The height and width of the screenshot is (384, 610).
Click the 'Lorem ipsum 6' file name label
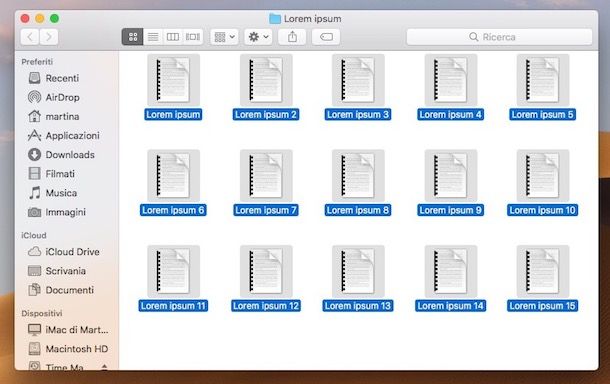point(173,210)
